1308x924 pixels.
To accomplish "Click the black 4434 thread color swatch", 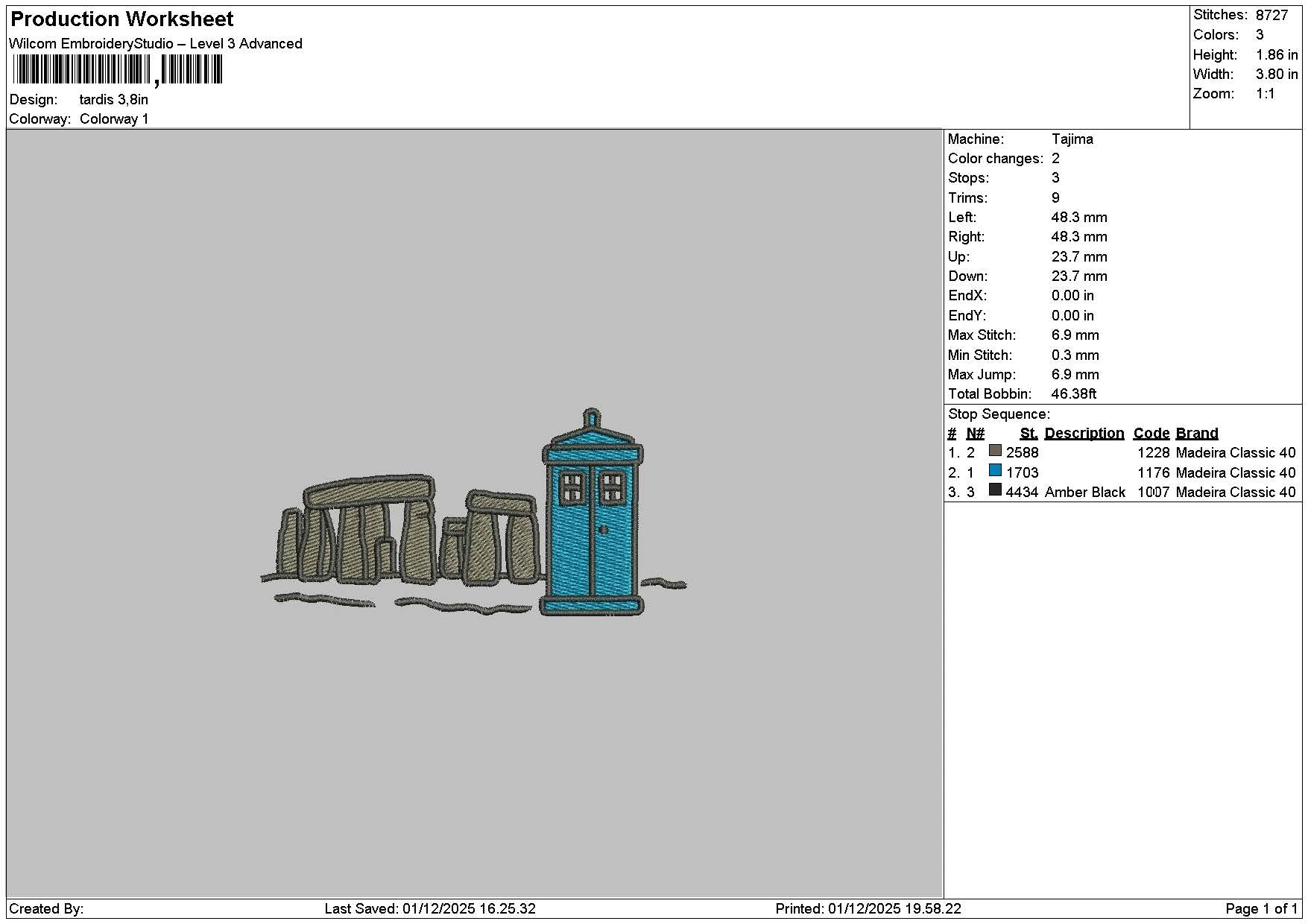I will (x=995, y=490).
